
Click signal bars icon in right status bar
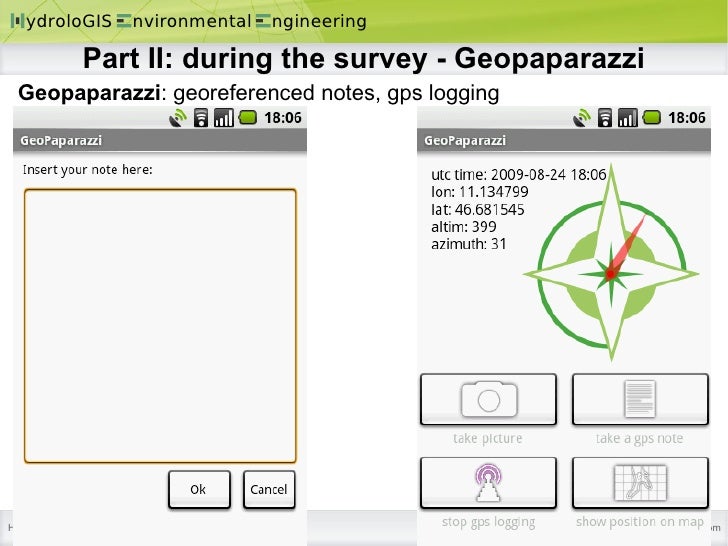click(628, 117)
